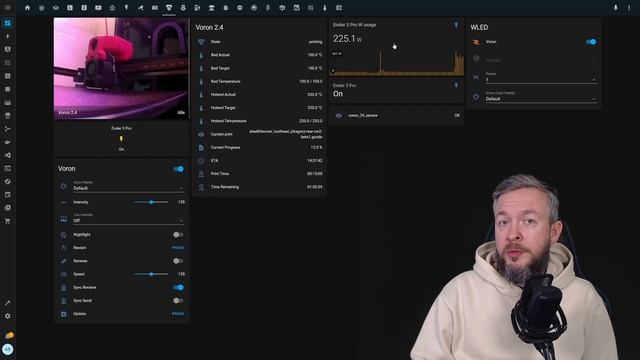Open the video player icon tab
Screen dimensions: 640x360
pos(98,7)
